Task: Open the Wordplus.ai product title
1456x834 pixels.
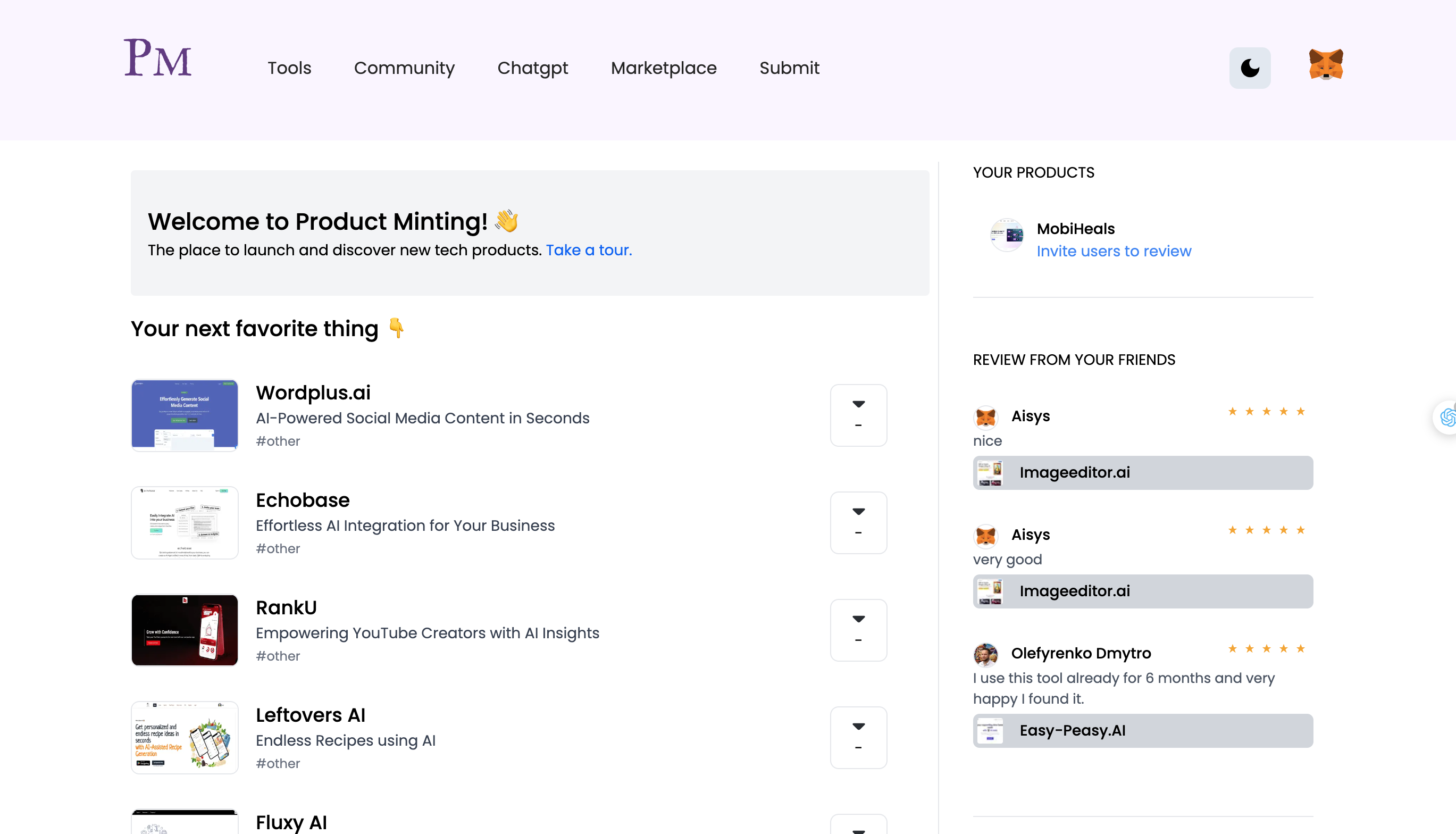Action: click(x=313, y=393)
